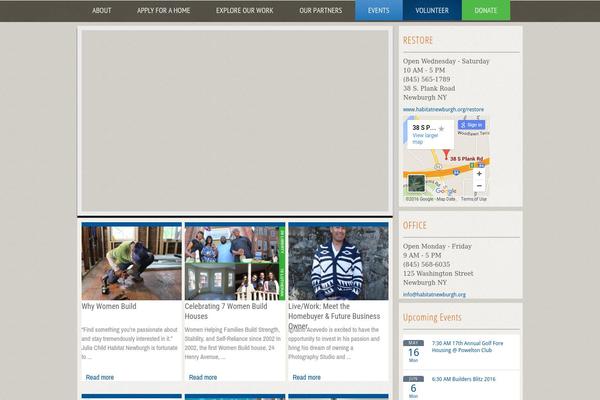
Task: Click the RESTORE section heading
Action: click(417, 41)
